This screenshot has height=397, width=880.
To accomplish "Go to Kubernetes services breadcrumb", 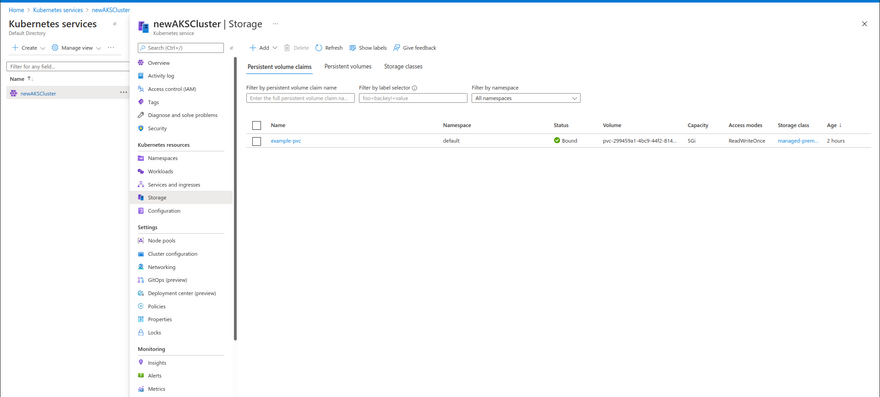I will click(x=58, y=10).
